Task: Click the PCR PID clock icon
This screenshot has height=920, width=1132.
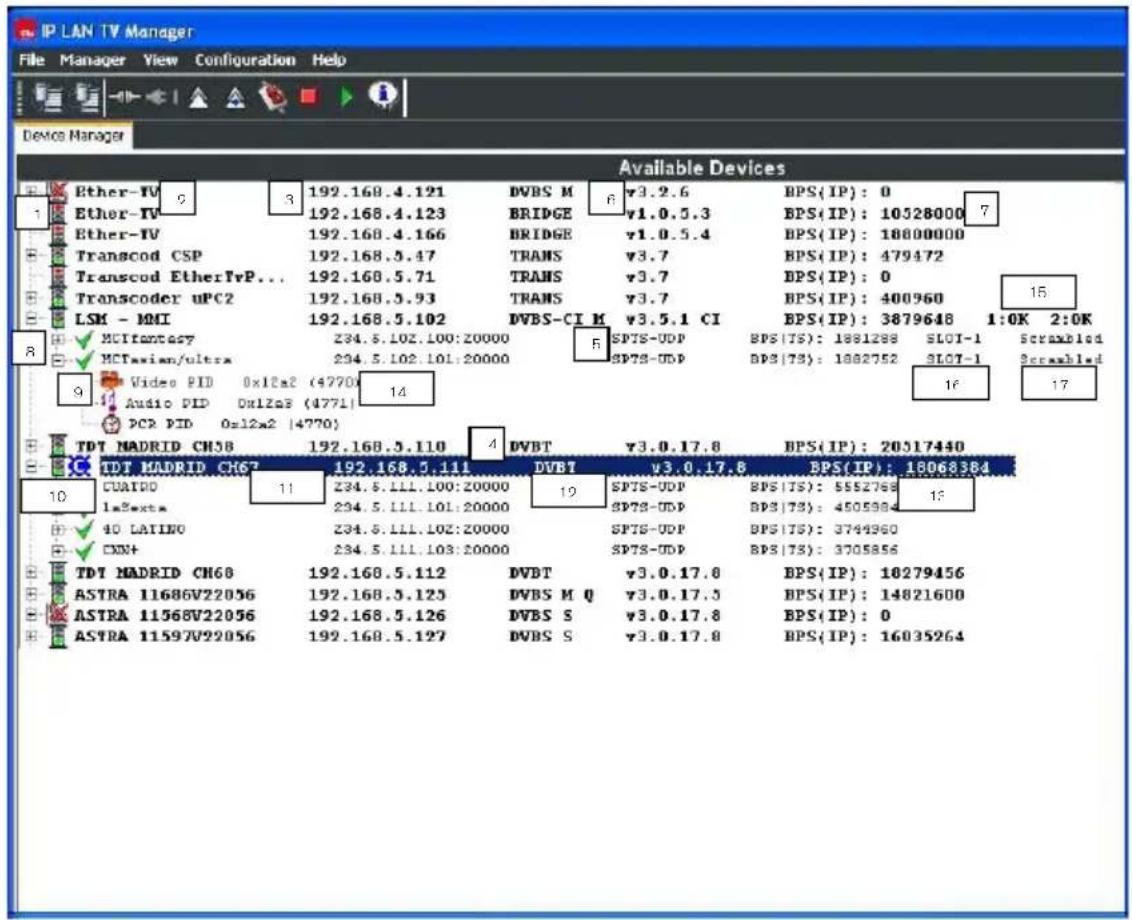Action: [x=111, y=424]
